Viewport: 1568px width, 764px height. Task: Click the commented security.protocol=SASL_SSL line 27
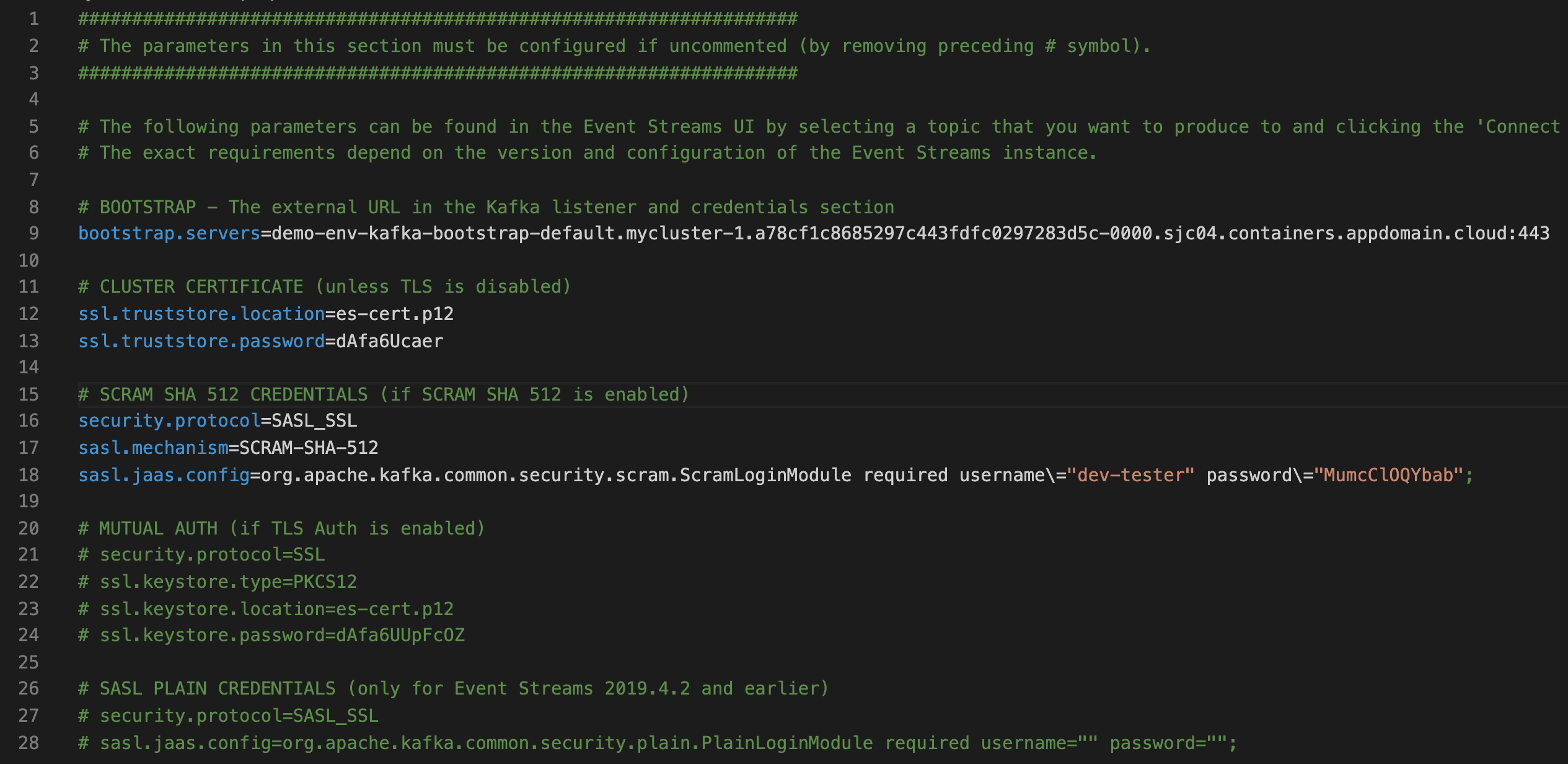[228, 716]
